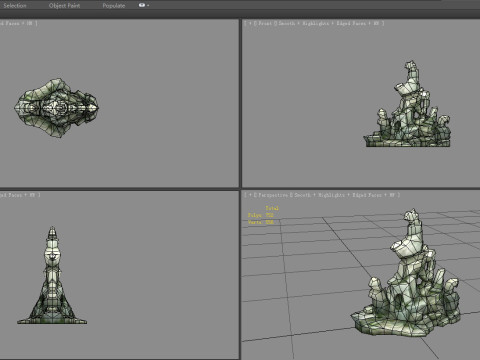Click the Edged Faces label in top-left viewport
This screenshot has height=360, width=480.
[x=9, y=23]
